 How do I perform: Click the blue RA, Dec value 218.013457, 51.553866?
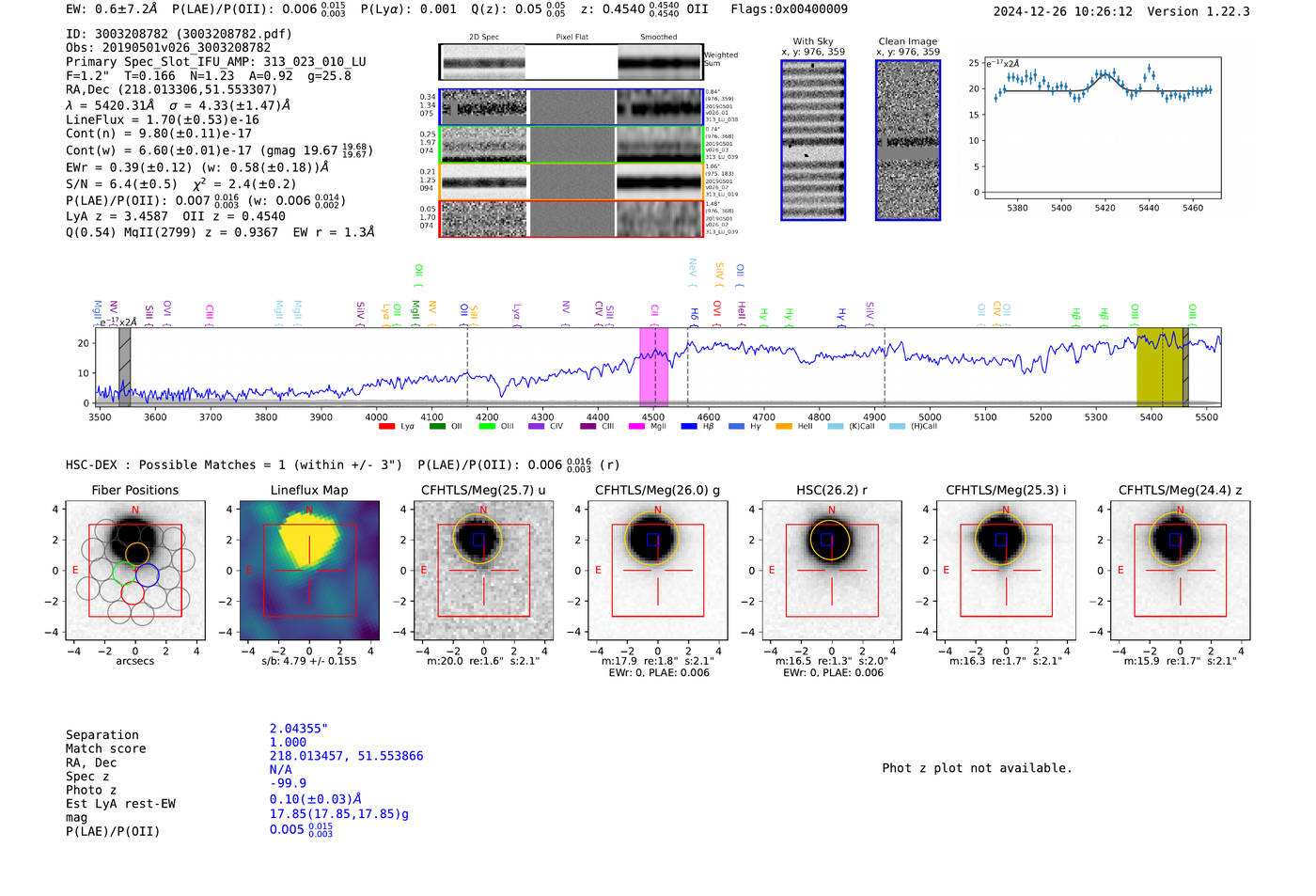(347, 756)
